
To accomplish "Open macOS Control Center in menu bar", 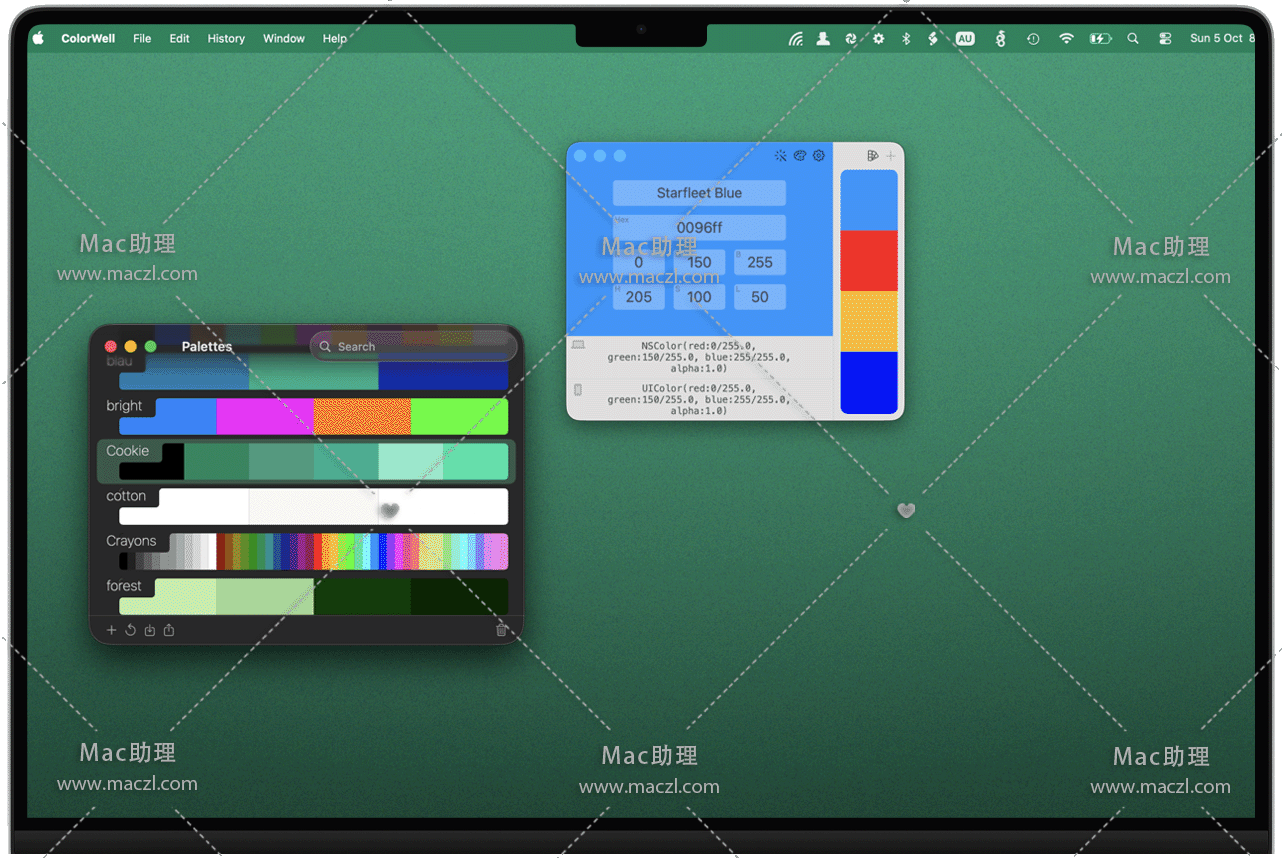I will click(1165, 39).
